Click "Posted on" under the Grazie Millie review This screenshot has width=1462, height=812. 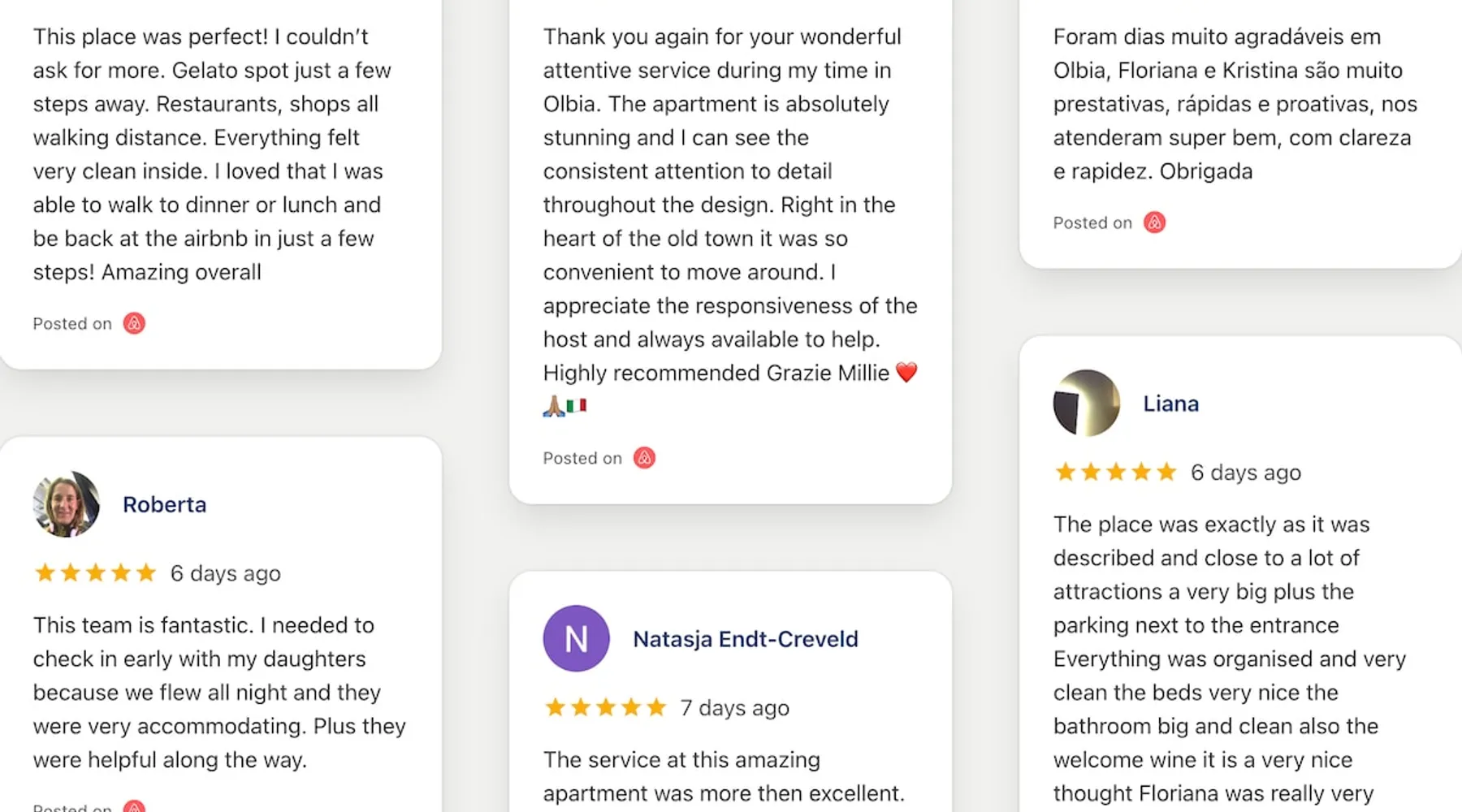pyautogui.click(x=582, y=458)
